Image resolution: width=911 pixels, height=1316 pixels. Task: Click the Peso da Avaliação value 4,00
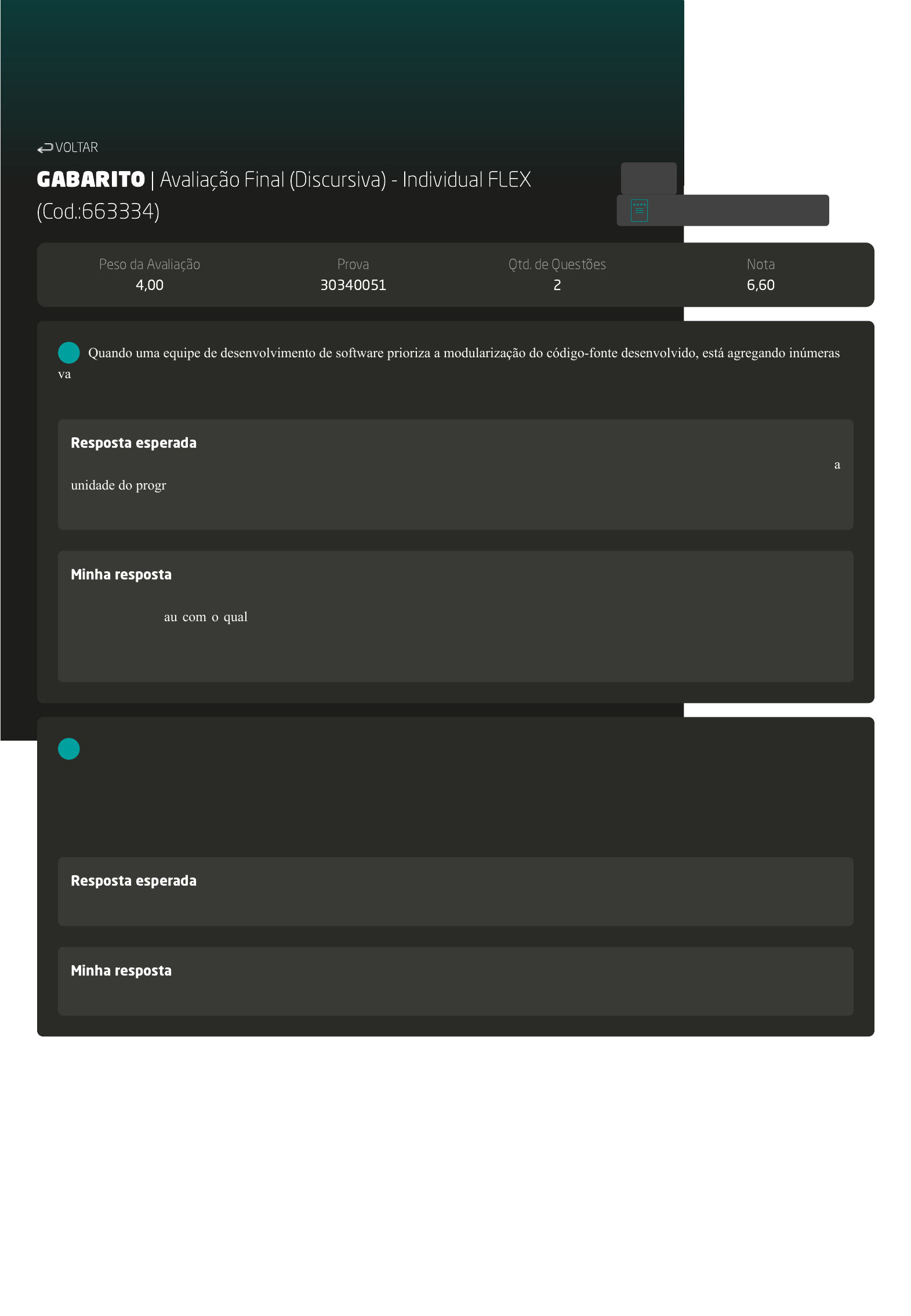[x=149, y=285]
